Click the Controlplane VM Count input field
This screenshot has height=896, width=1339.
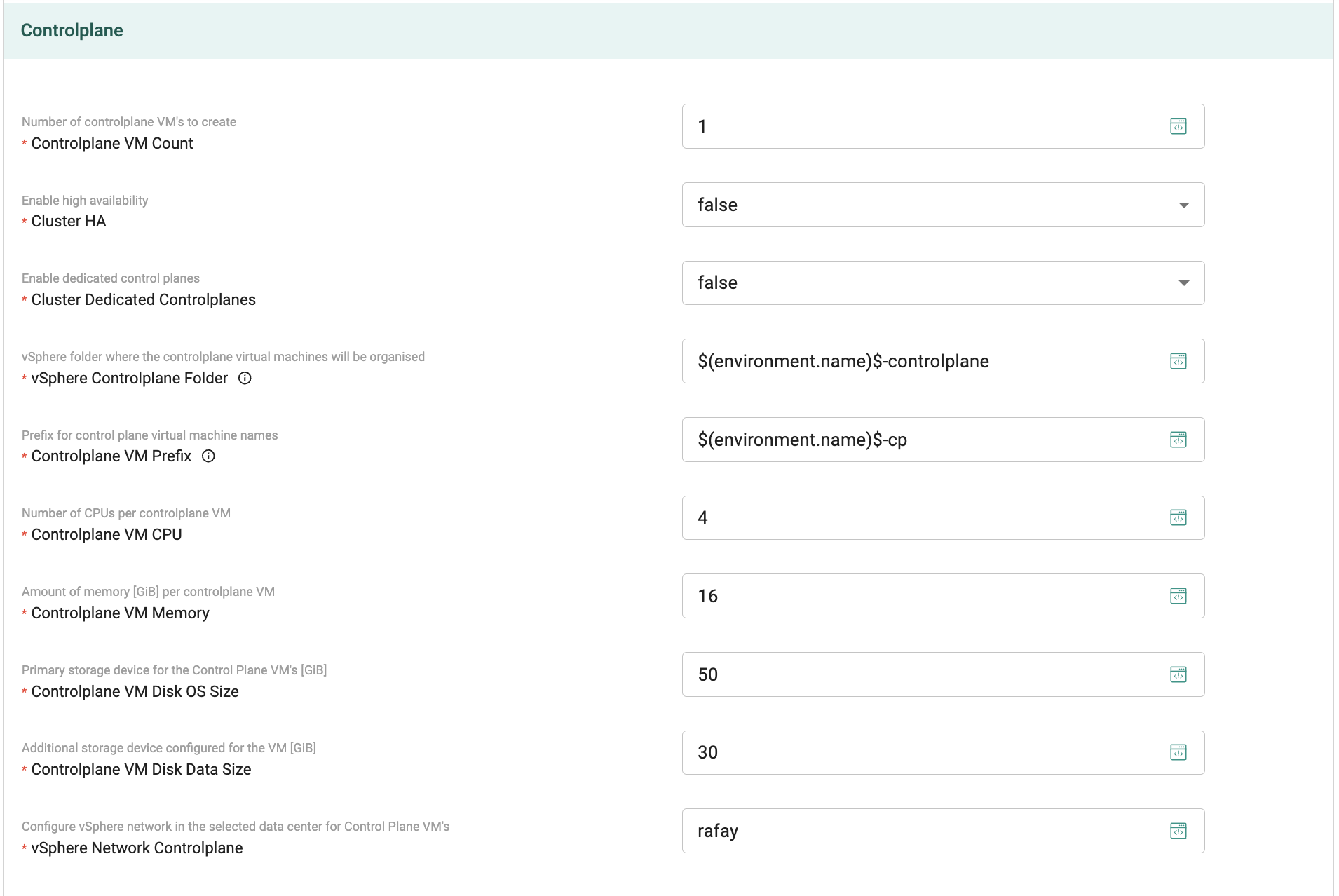click(x=943, y=126)
